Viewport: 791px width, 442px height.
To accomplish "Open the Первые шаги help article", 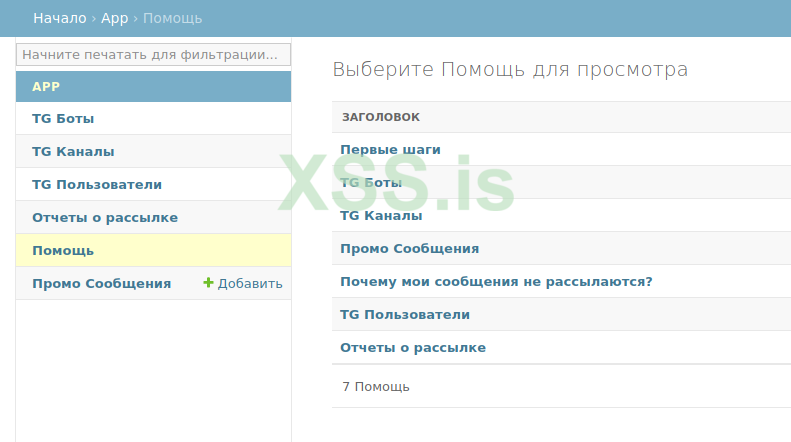I will pos(390,150).
